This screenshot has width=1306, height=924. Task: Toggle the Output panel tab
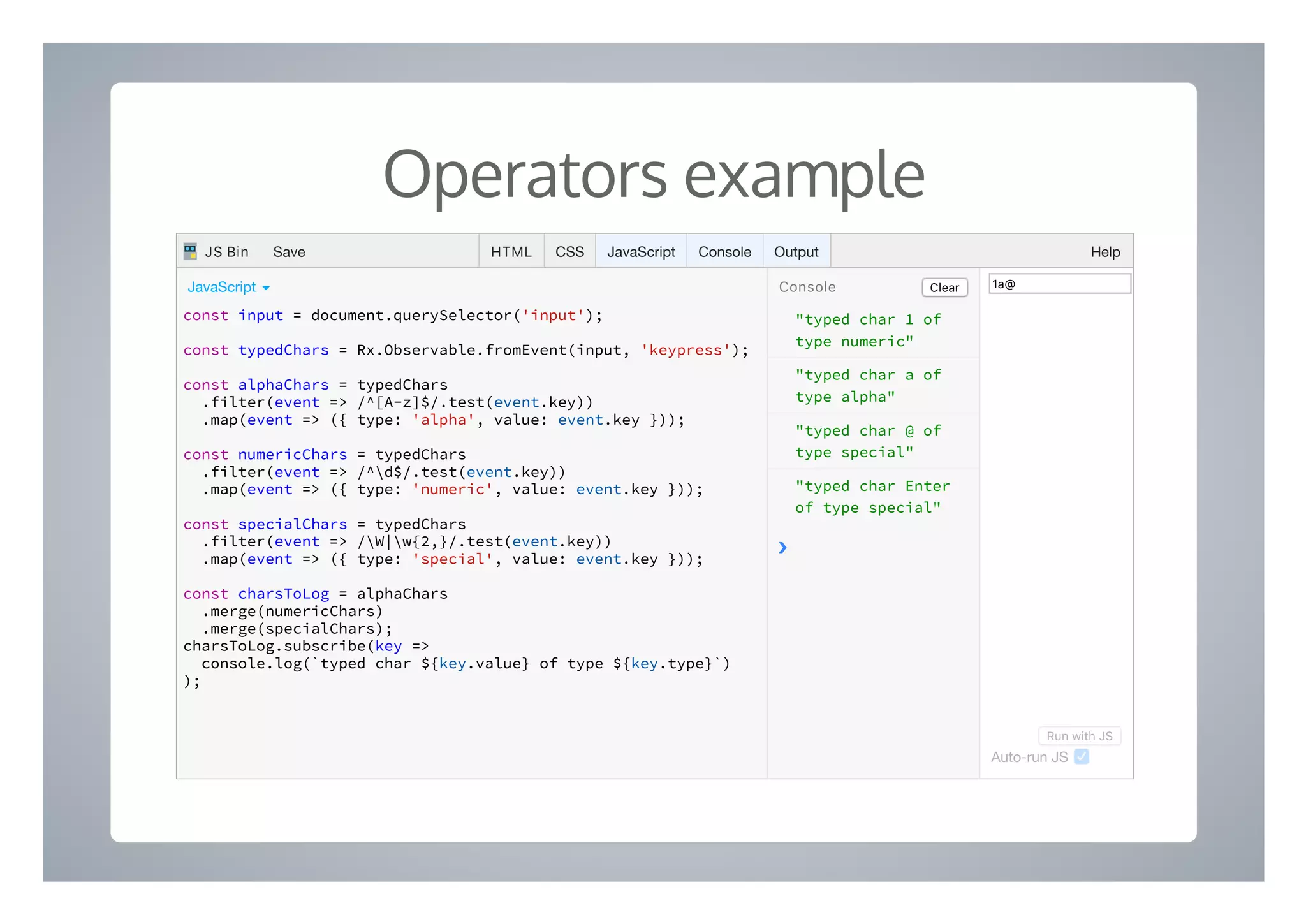pos(796,252)
